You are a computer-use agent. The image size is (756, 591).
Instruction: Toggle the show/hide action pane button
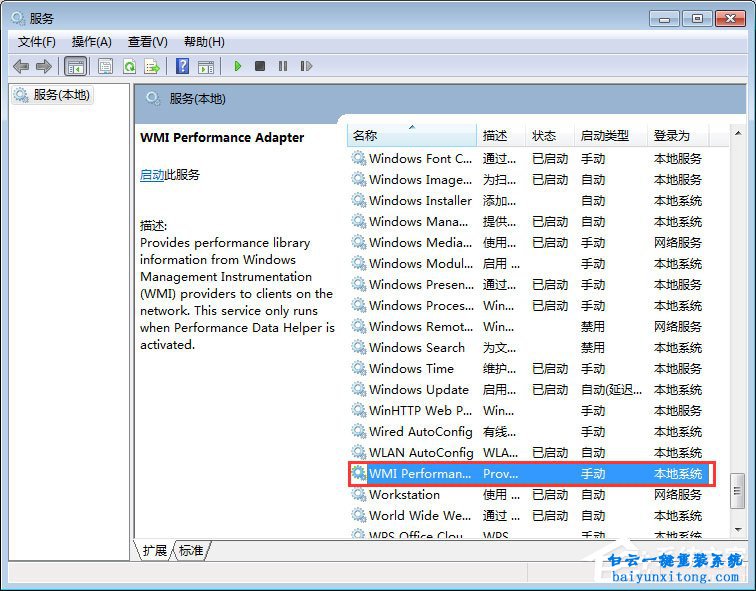[205, 66]
